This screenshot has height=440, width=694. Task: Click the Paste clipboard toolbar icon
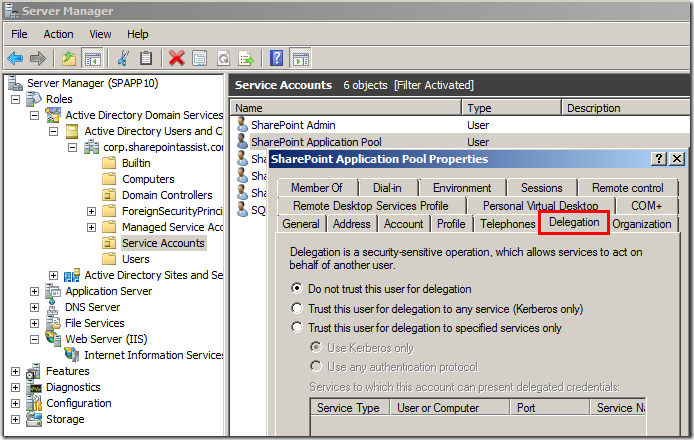[x=146, y=58]
